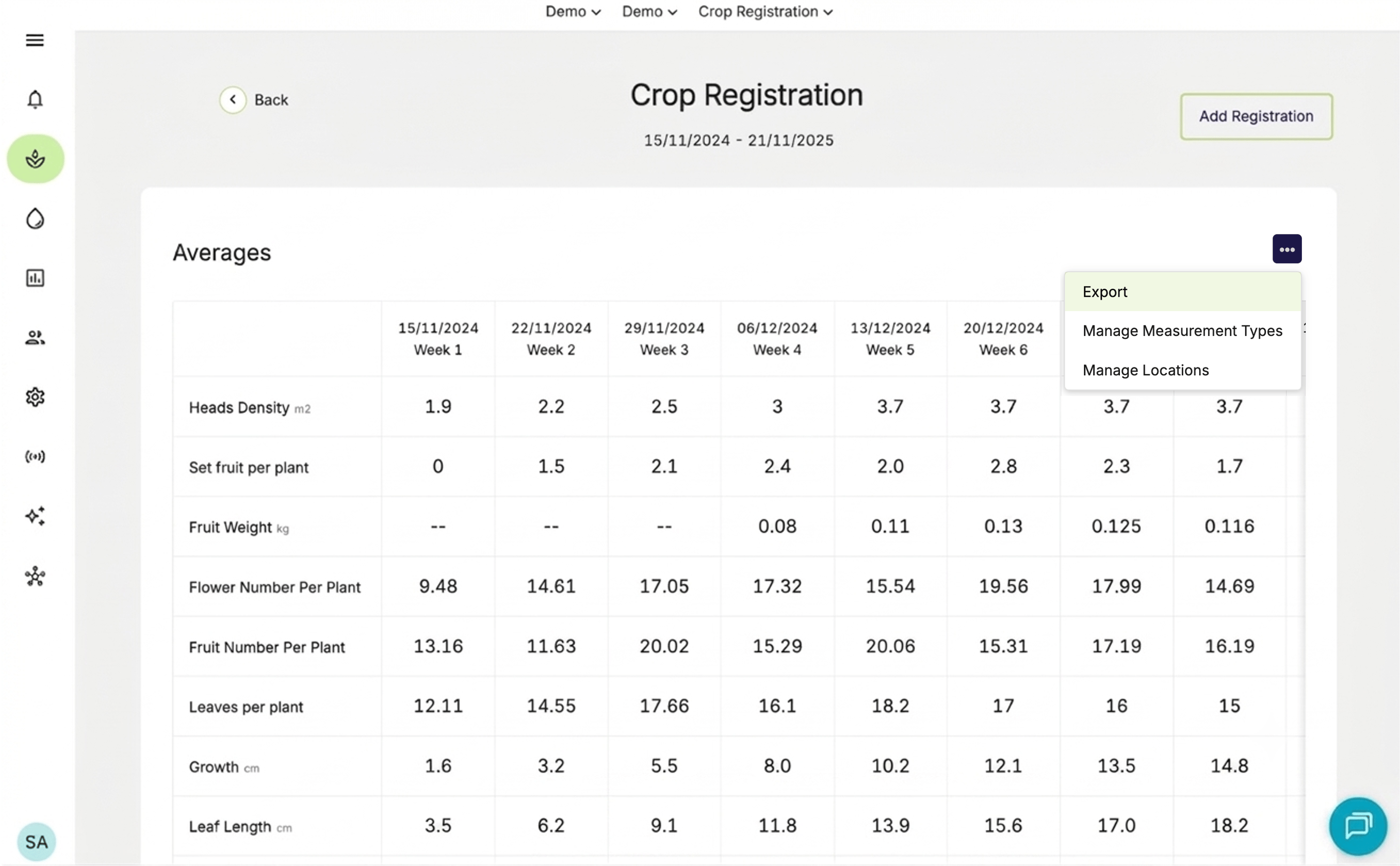Select the 13/12/2024 Week 5 column header
This screenshot has width=1400, height=866.
890,339
